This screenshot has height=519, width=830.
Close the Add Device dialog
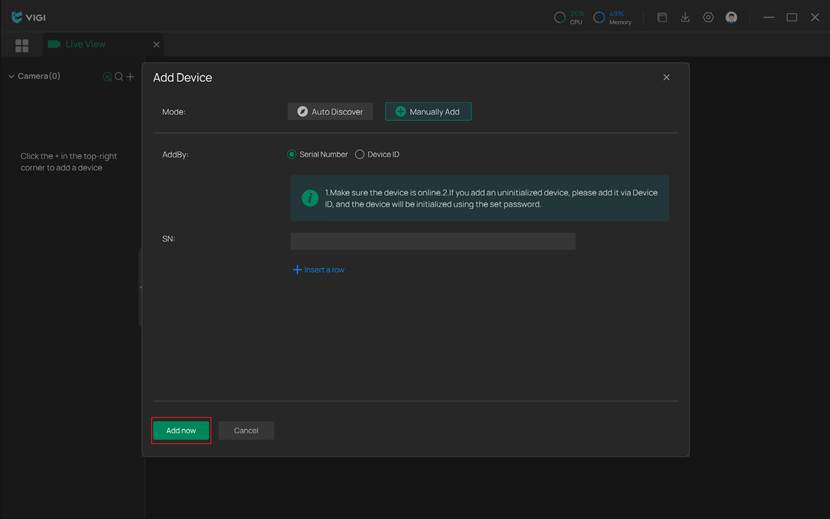coord(666,77)
